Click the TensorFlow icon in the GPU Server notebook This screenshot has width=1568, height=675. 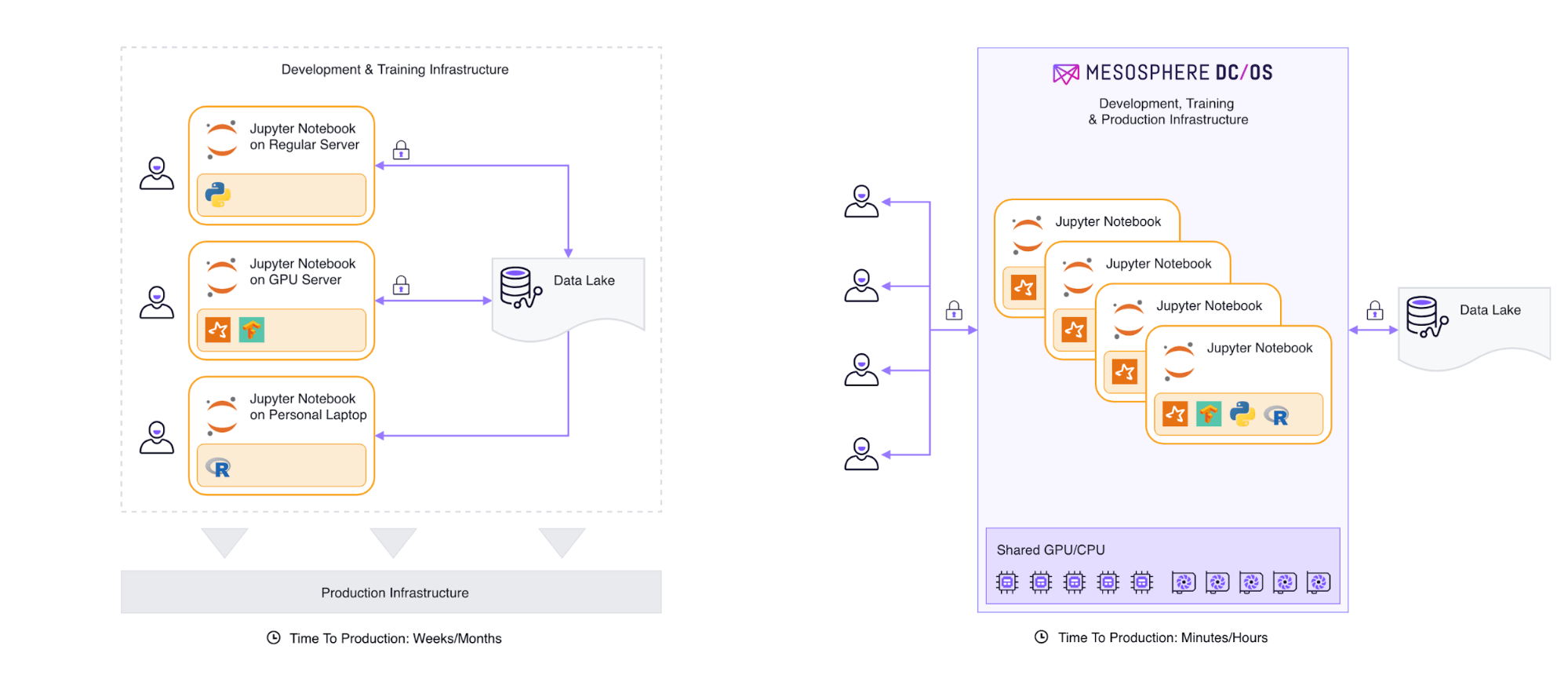point(252,330)
